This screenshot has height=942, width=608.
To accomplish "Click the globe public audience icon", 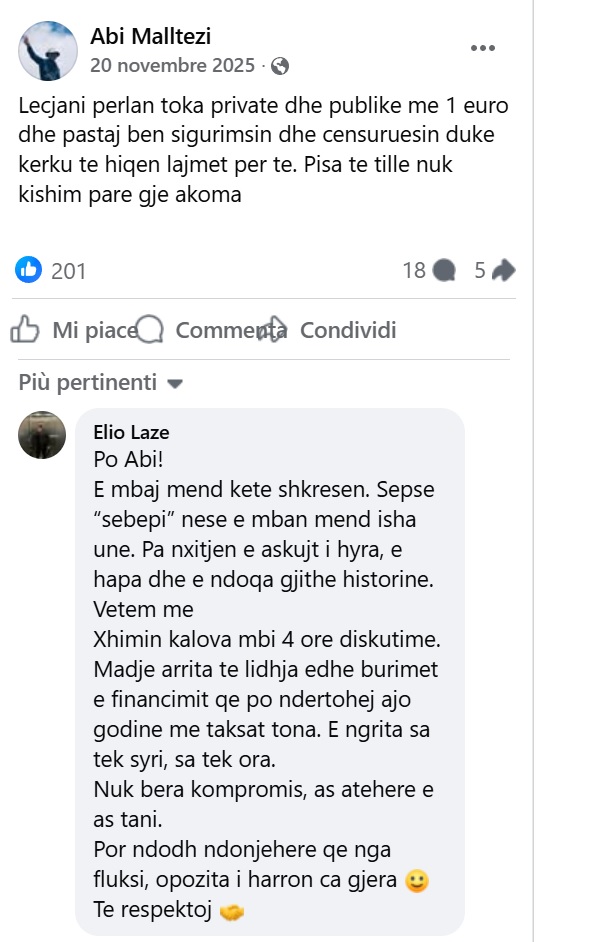I will point(280,66).
